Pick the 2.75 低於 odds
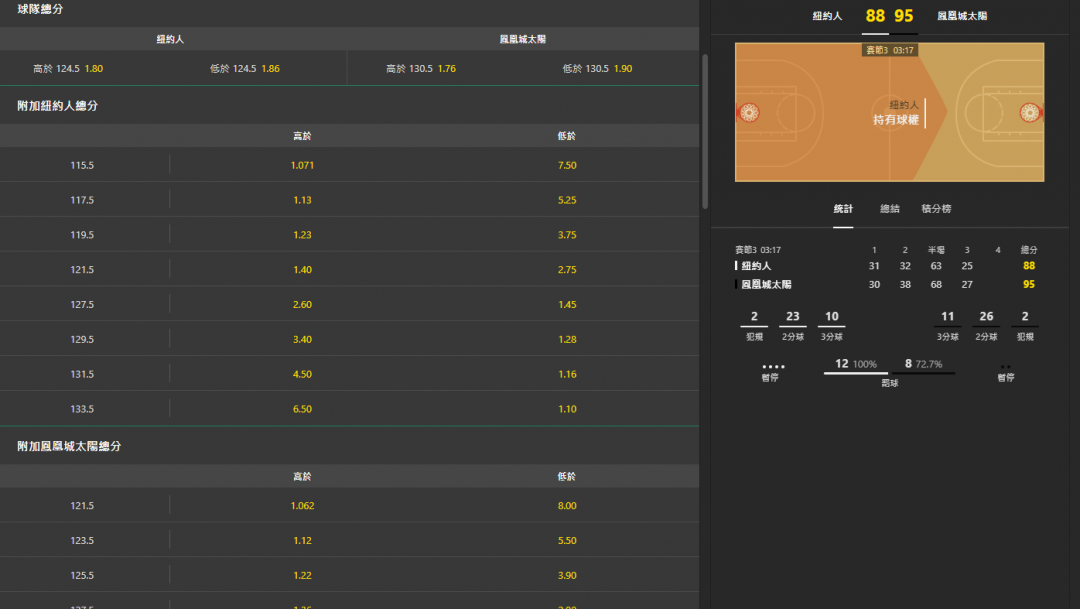 (x=567, y=269)
